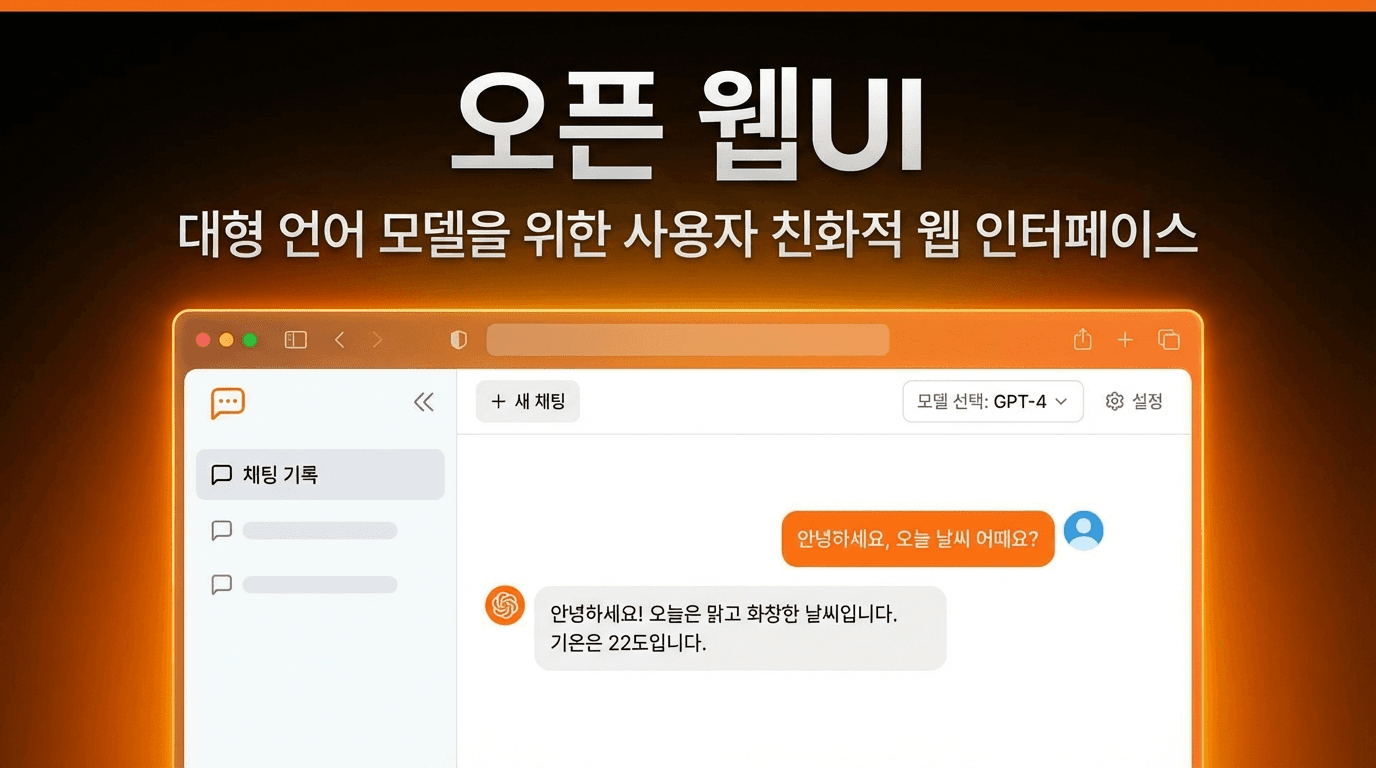1376x768 pixels.
Task: Click the share icon in browser toolbar
Action: (1082, 340)
